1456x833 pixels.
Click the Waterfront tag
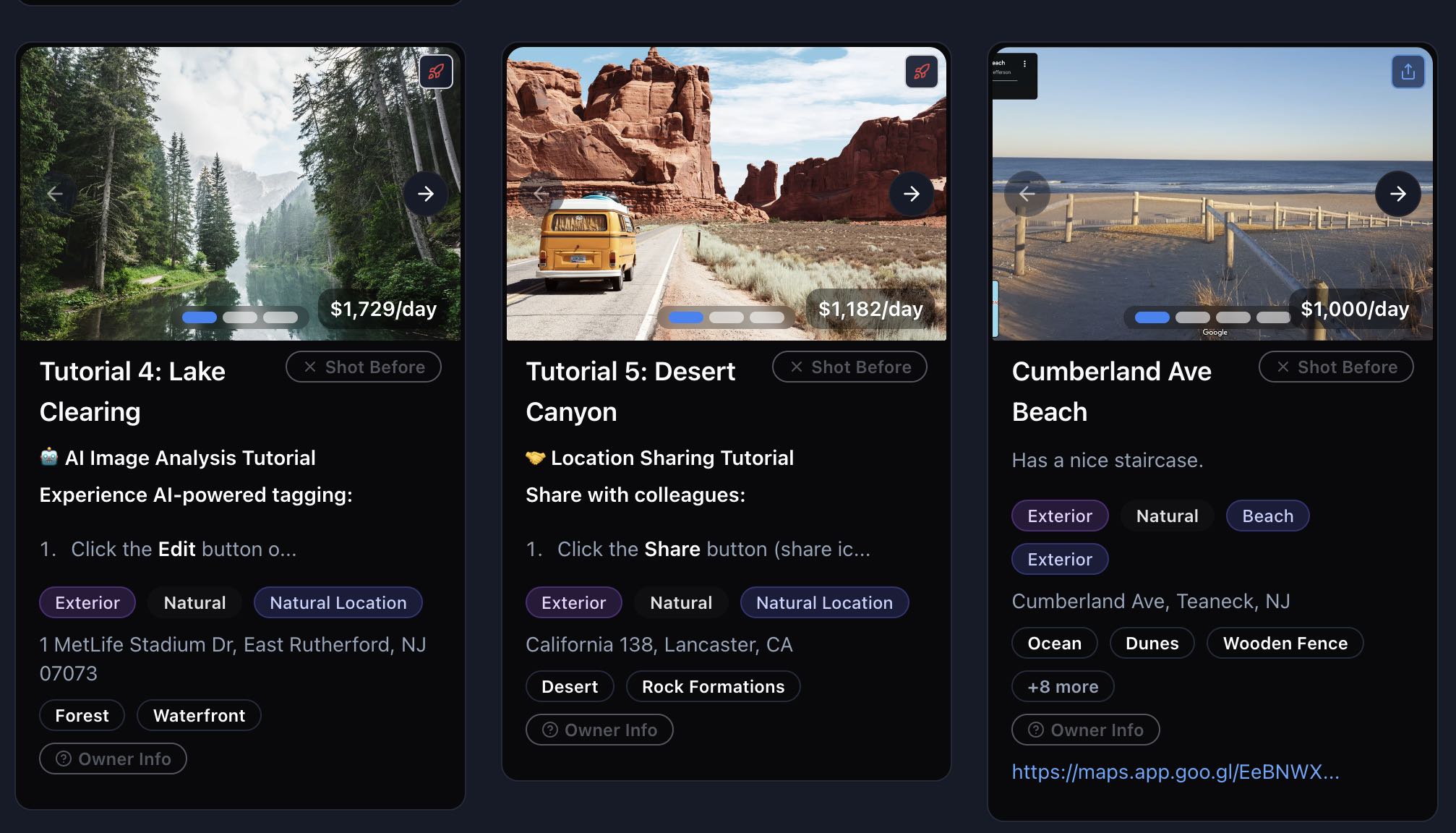pyautogui.click(x=199, y=715)
